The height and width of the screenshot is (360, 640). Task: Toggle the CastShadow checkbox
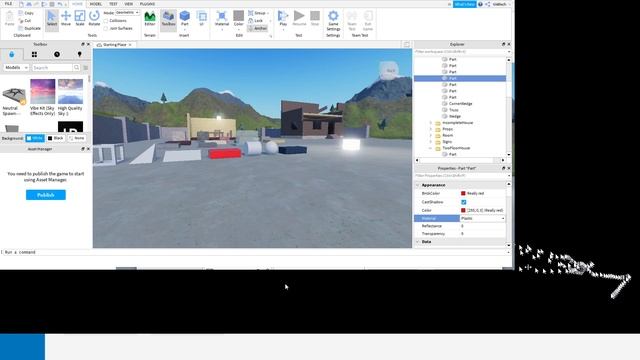coord(464,202)
